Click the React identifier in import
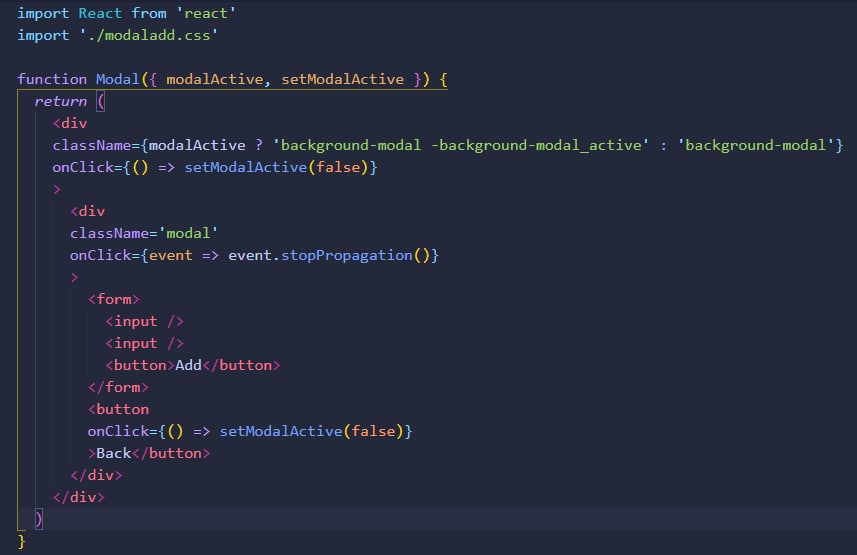This screenshot has height=555, width=857. [100, 13]
